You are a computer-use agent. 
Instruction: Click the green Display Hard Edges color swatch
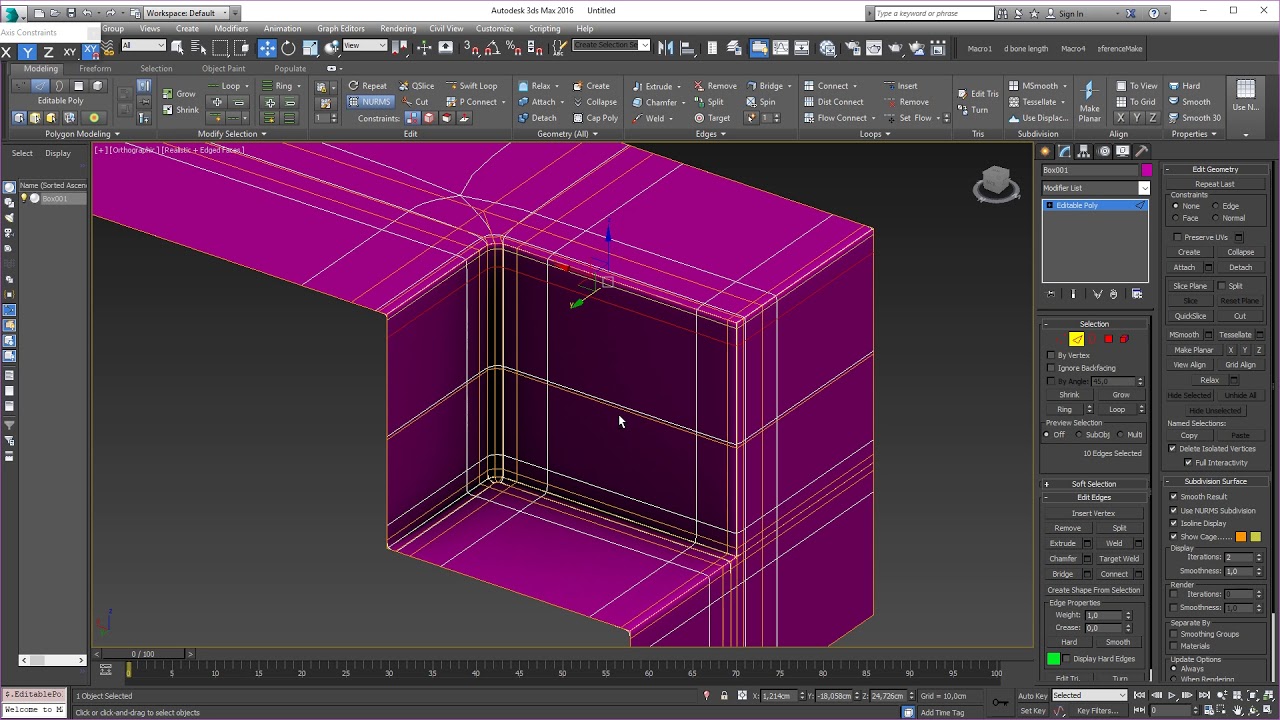click(x=1053, y=658)
